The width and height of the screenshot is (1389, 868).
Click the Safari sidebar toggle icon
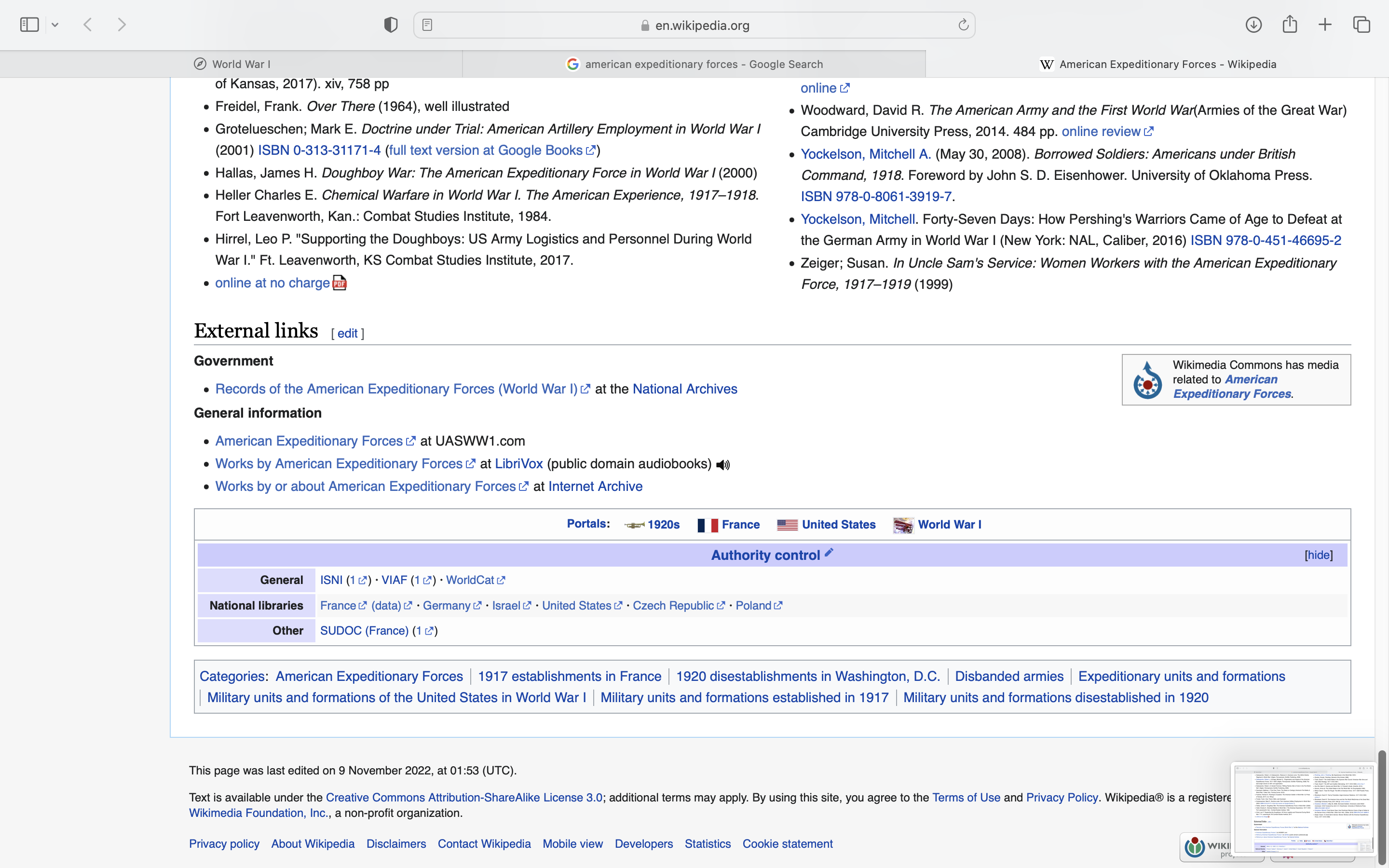coord(29,25)
